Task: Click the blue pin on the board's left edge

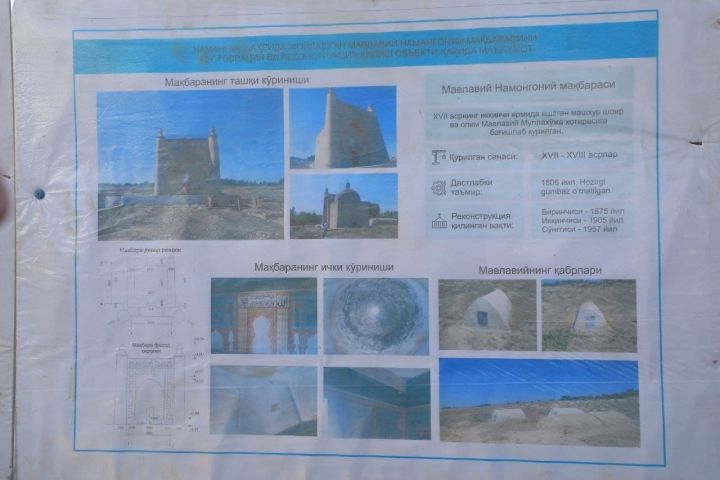Action: point(39,194)
